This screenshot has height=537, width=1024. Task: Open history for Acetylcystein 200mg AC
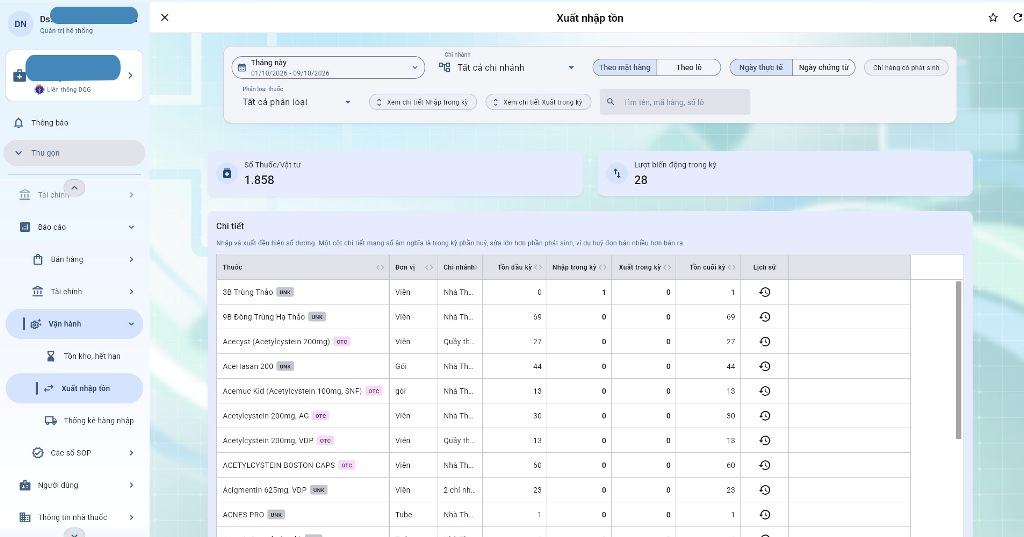(x=765, y=415)
